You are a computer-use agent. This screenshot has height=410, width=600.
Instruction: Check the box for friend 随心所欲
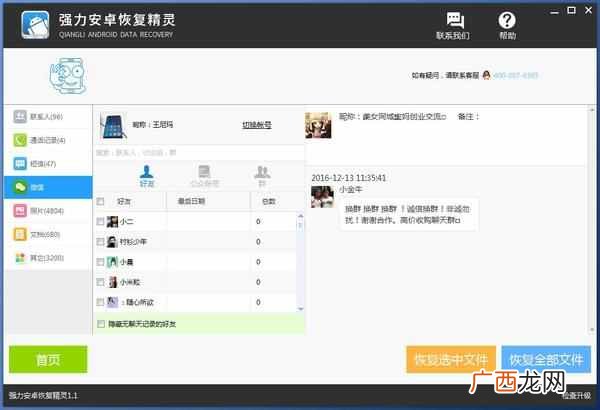[100, 302]
